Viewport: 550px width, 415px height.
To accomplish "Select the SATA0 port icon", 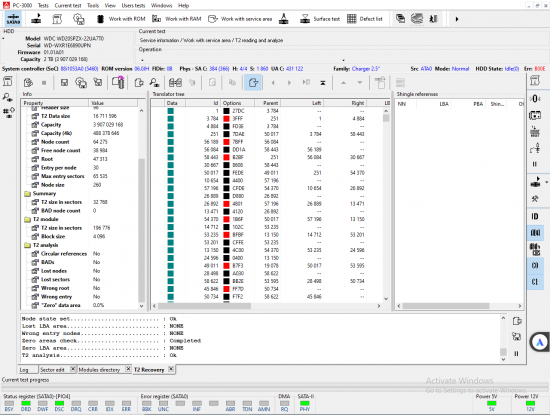I will click(x=13, y=19).
